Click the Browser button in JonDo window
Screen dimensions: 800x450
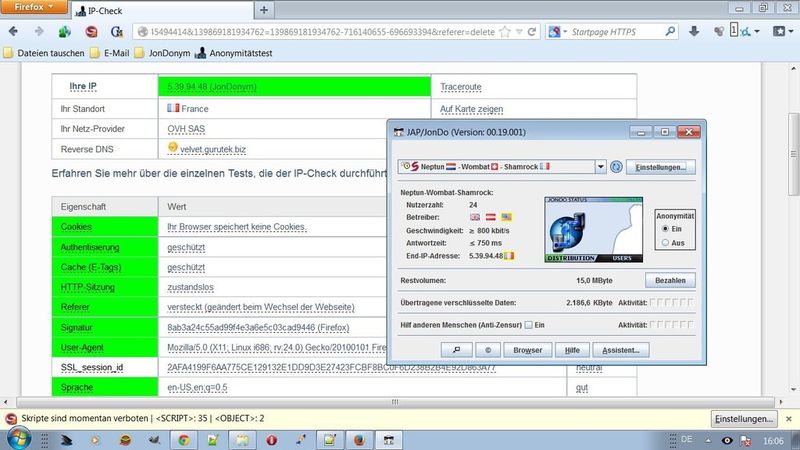tap(528, 350)
